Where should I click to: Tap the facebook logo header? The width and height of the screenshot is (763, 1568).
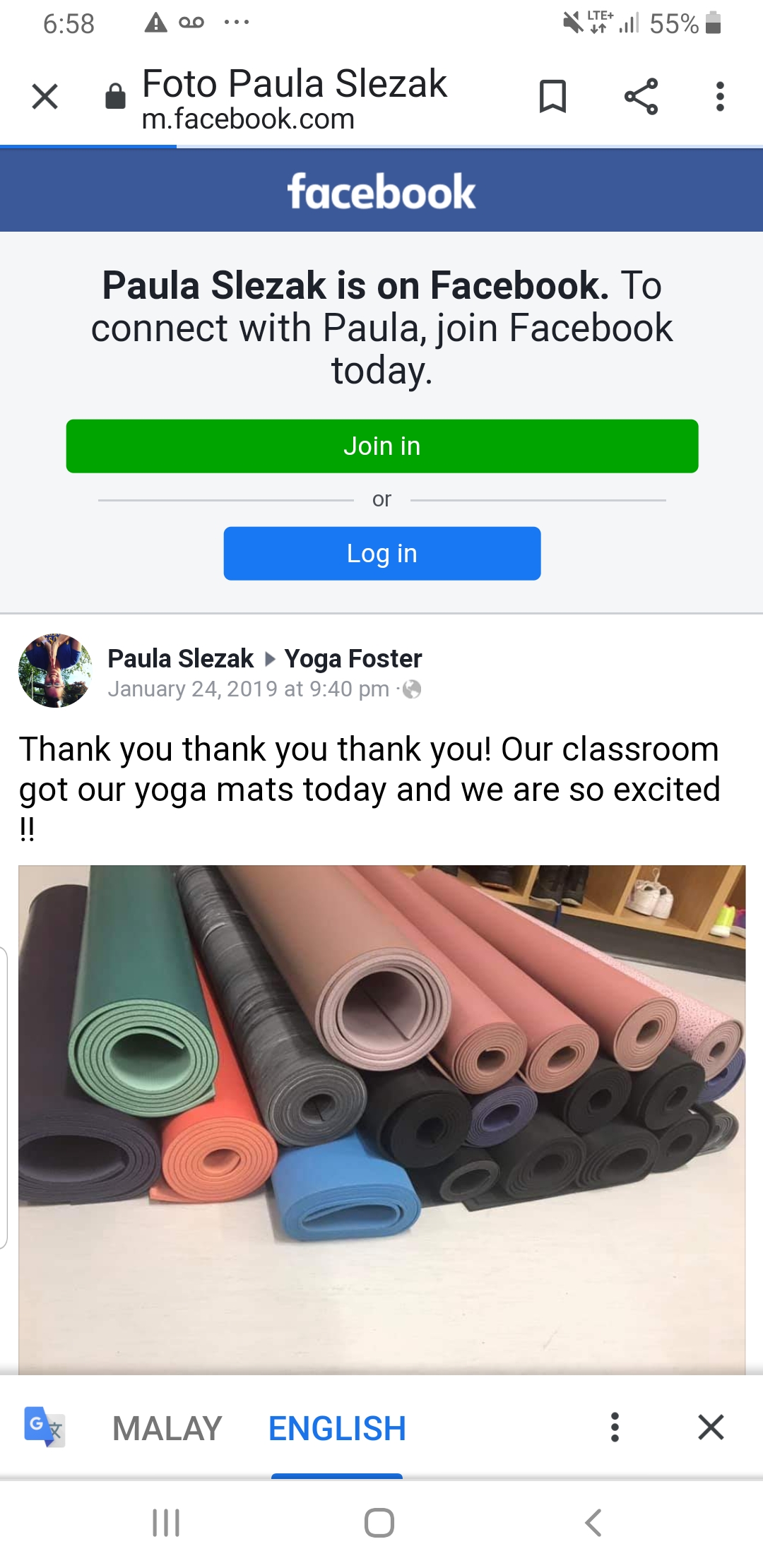tap(381, 191)
